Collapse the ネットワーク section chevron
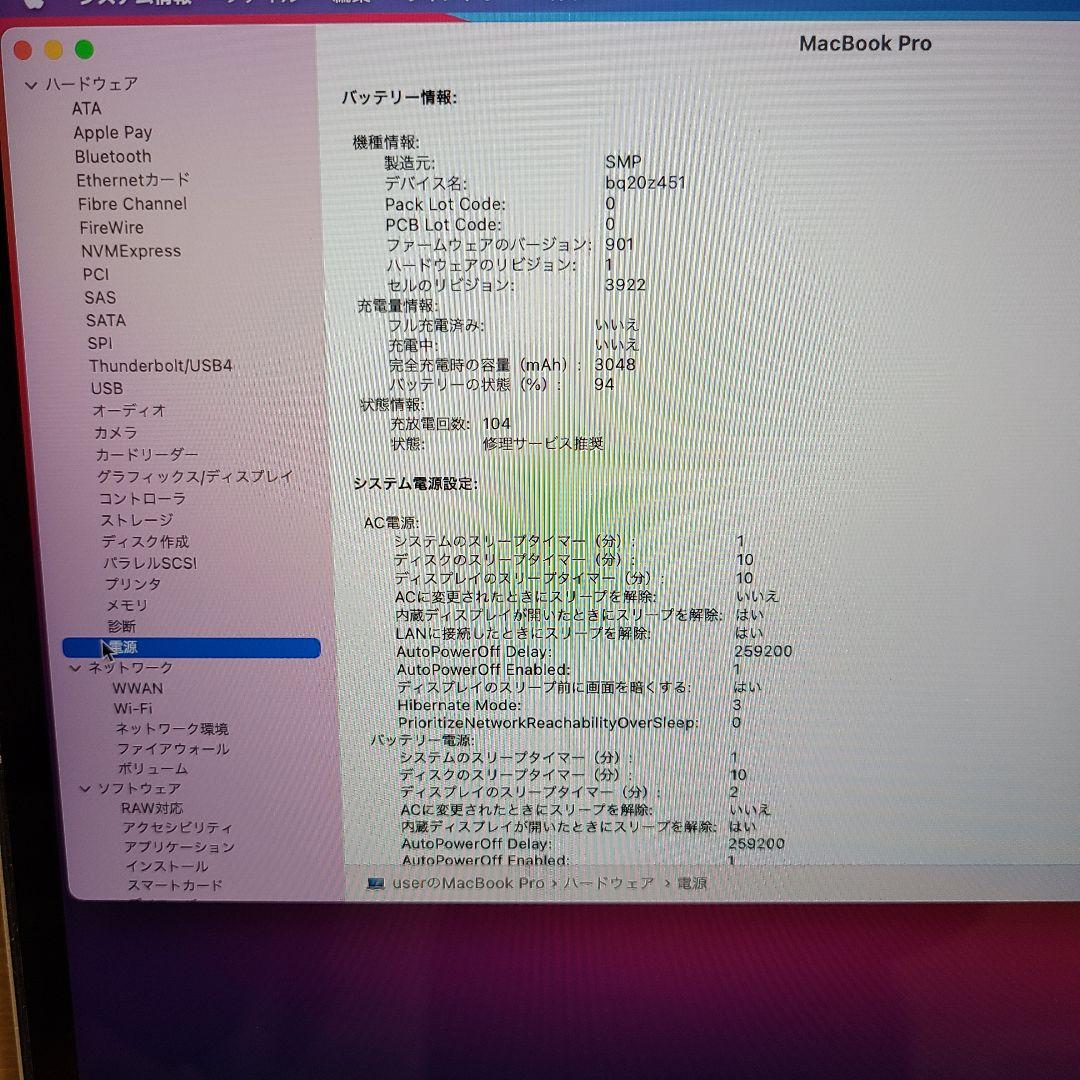The height and width of the screenshot is (1080, 1080). [x=76, y=667]
